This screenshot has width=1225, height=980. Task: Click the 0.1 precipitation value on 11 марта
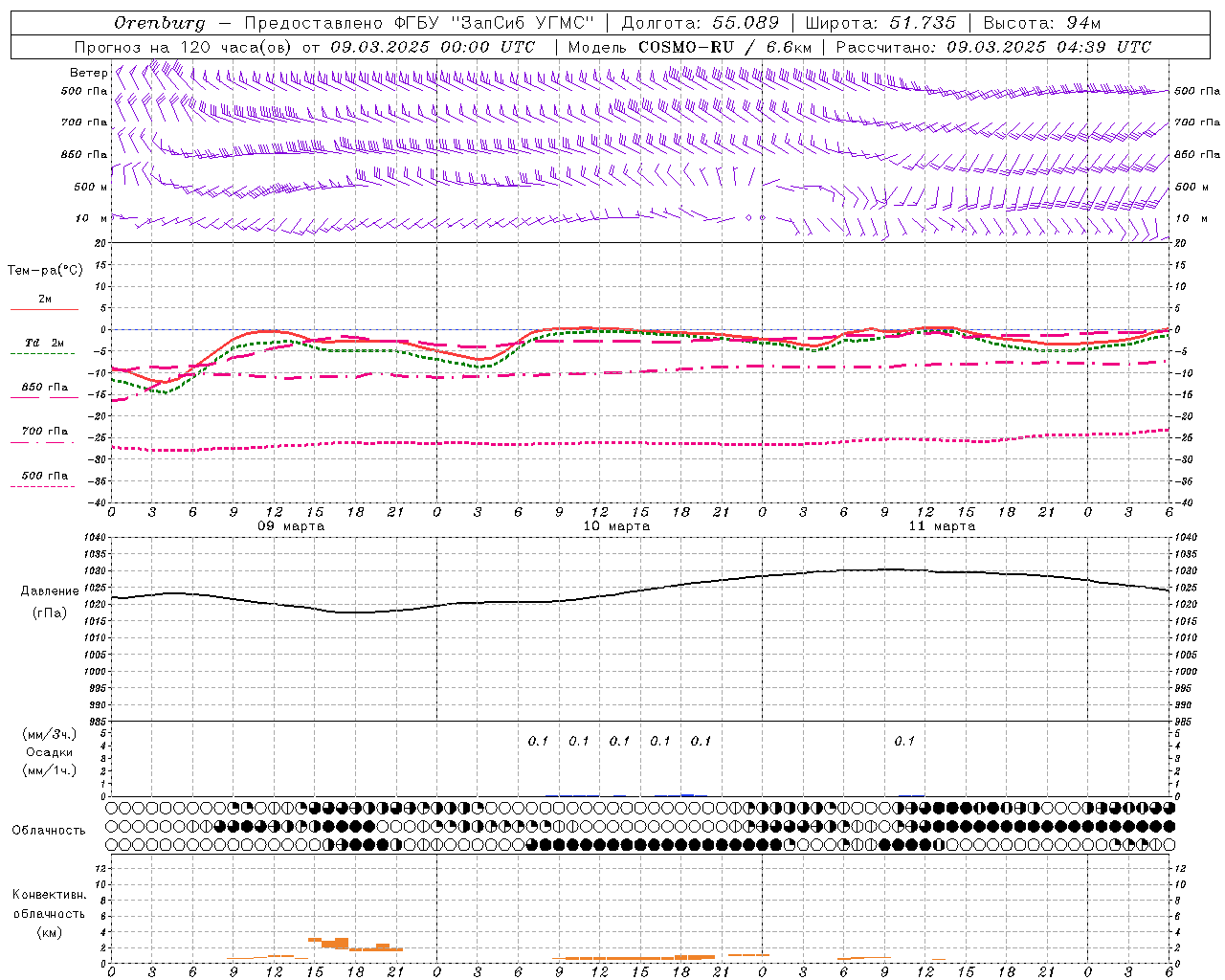[x=904, y=741]
